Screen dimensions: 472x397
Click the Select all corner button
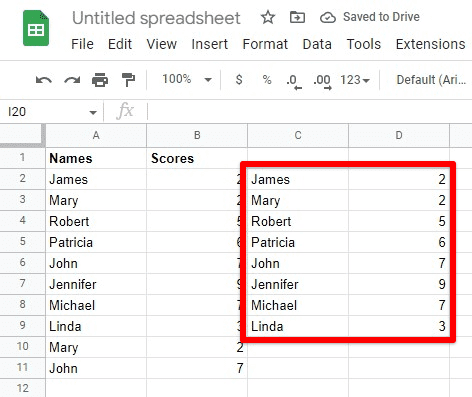(22, 135)
